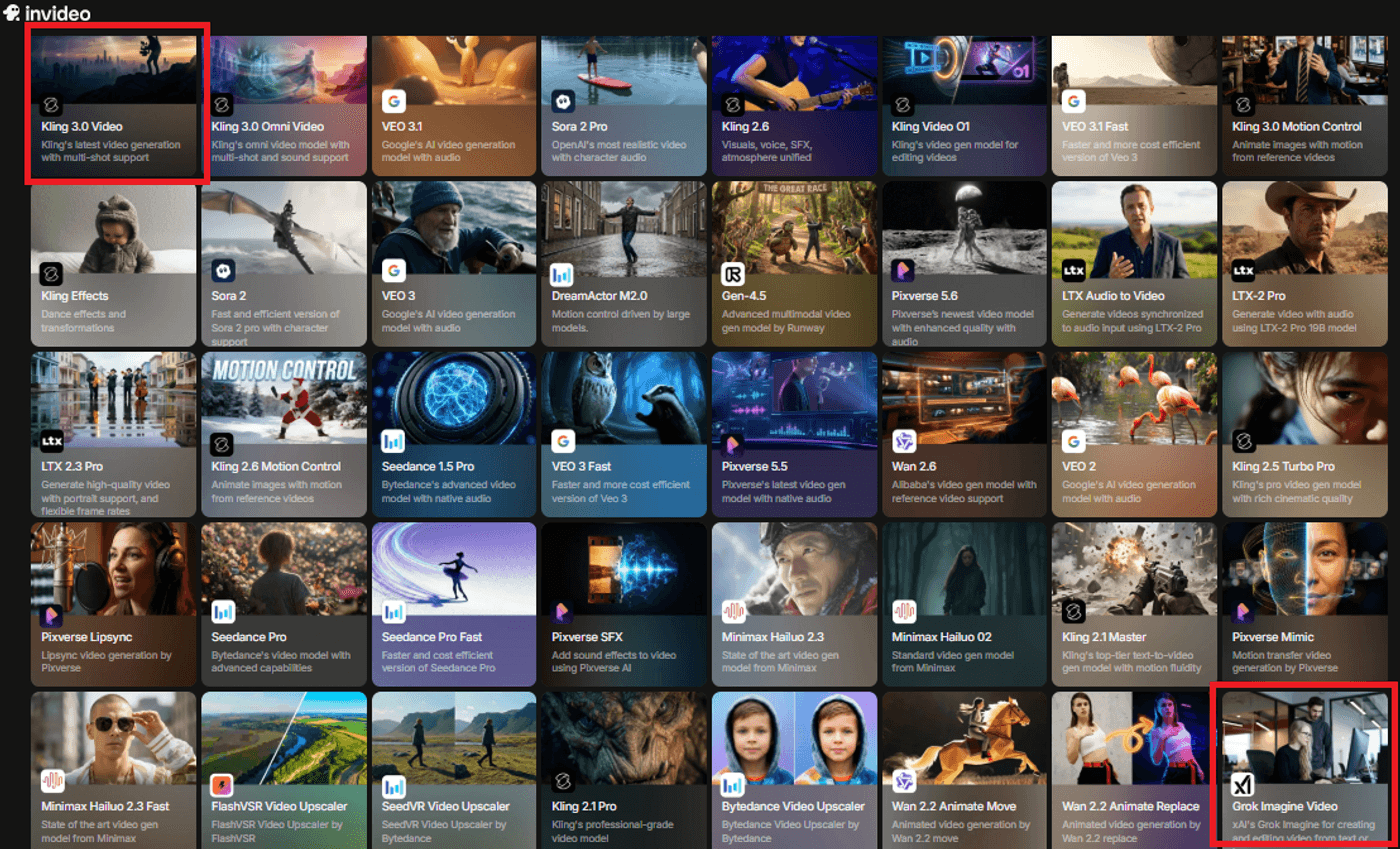Click the xAI icon on Grok Imagine Video
1400x849 pixels.
pyautogui.click(x=1243, y=783)
